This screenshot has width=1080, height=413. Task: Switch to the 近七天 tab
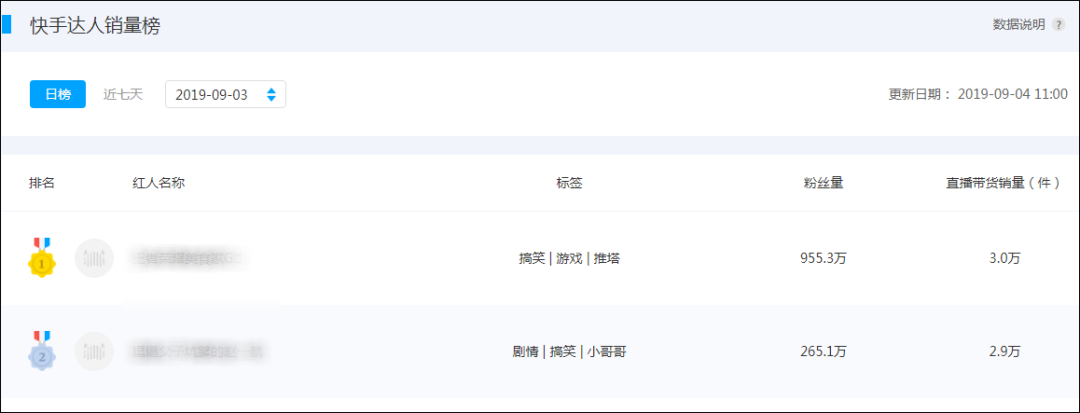click(x=123, y=94)
